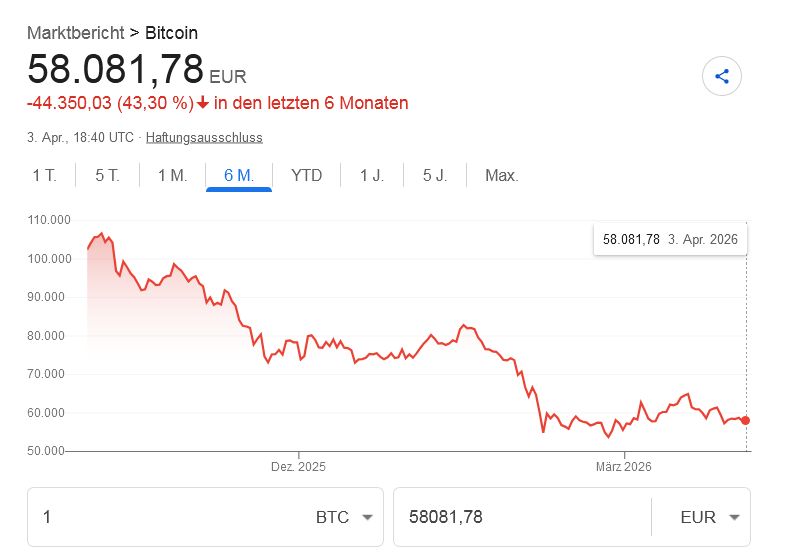792x555 pixels.
Task: Switch to the Max. range tab
Action: [x=501, y=176]
